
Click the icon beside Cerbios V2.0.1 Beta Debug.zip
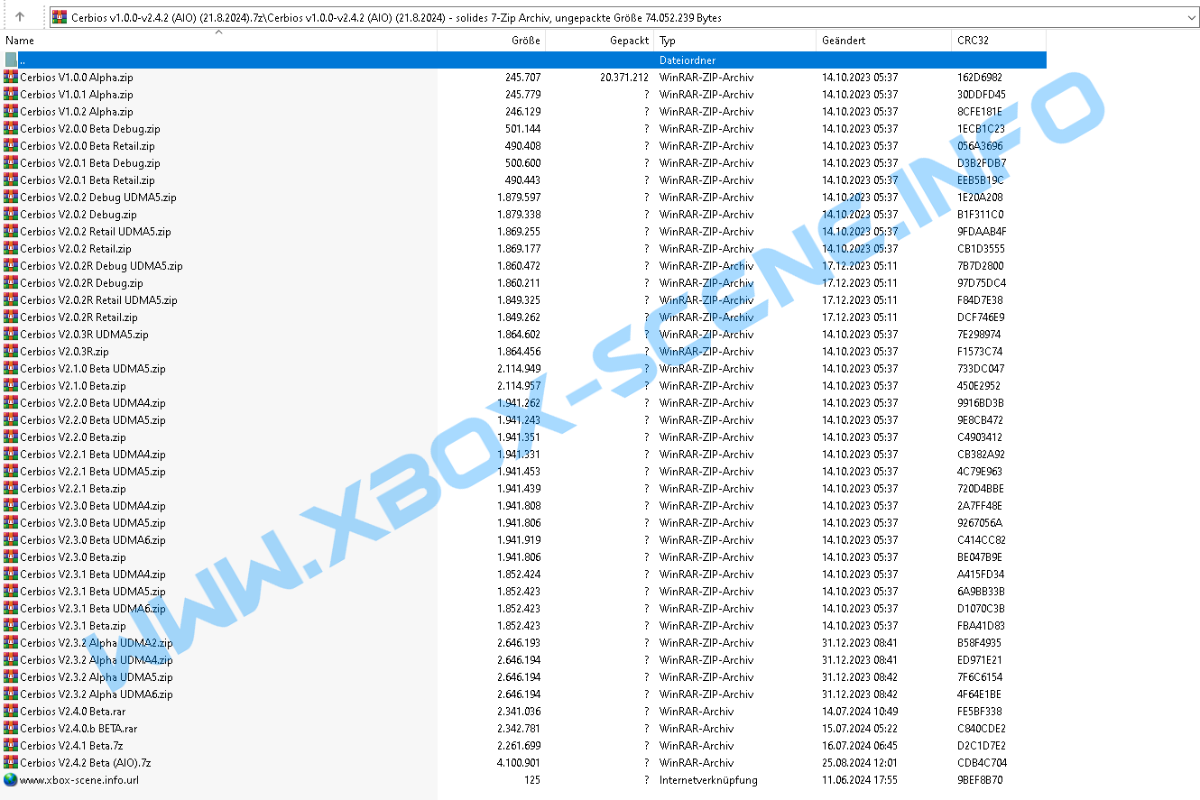[x=11, y=163]
